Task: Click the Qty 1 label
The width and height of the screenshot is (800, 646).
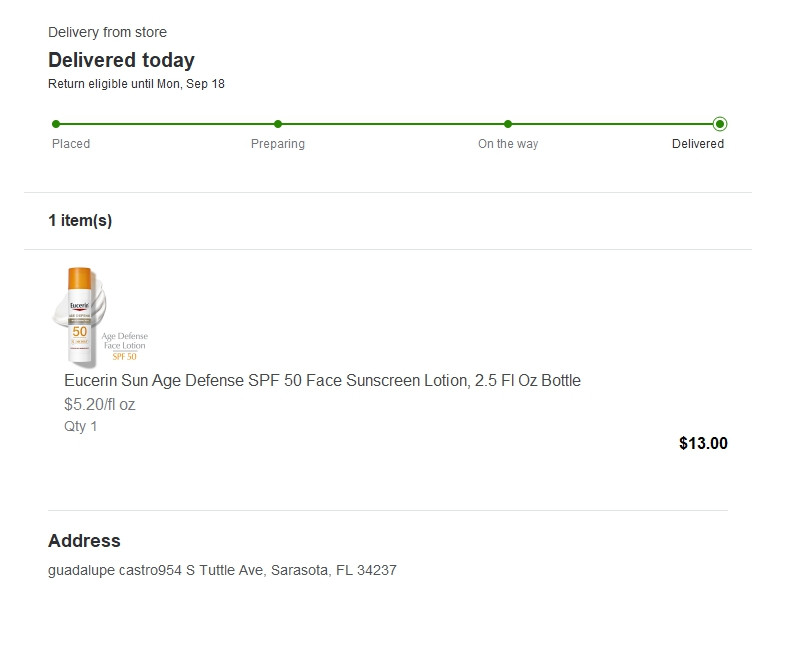Action: (x=81, y=426)
